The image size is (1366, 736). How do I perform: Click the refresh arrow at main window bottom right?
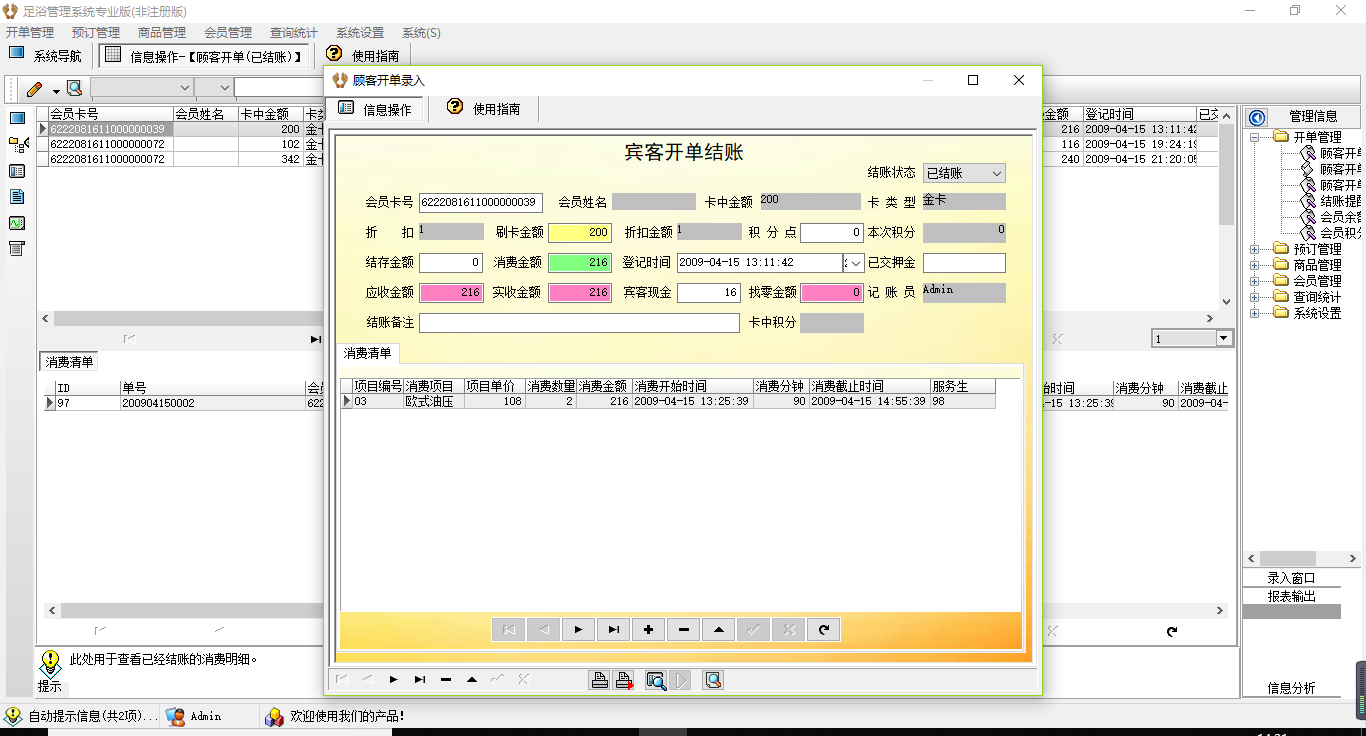pos(1172,631)
